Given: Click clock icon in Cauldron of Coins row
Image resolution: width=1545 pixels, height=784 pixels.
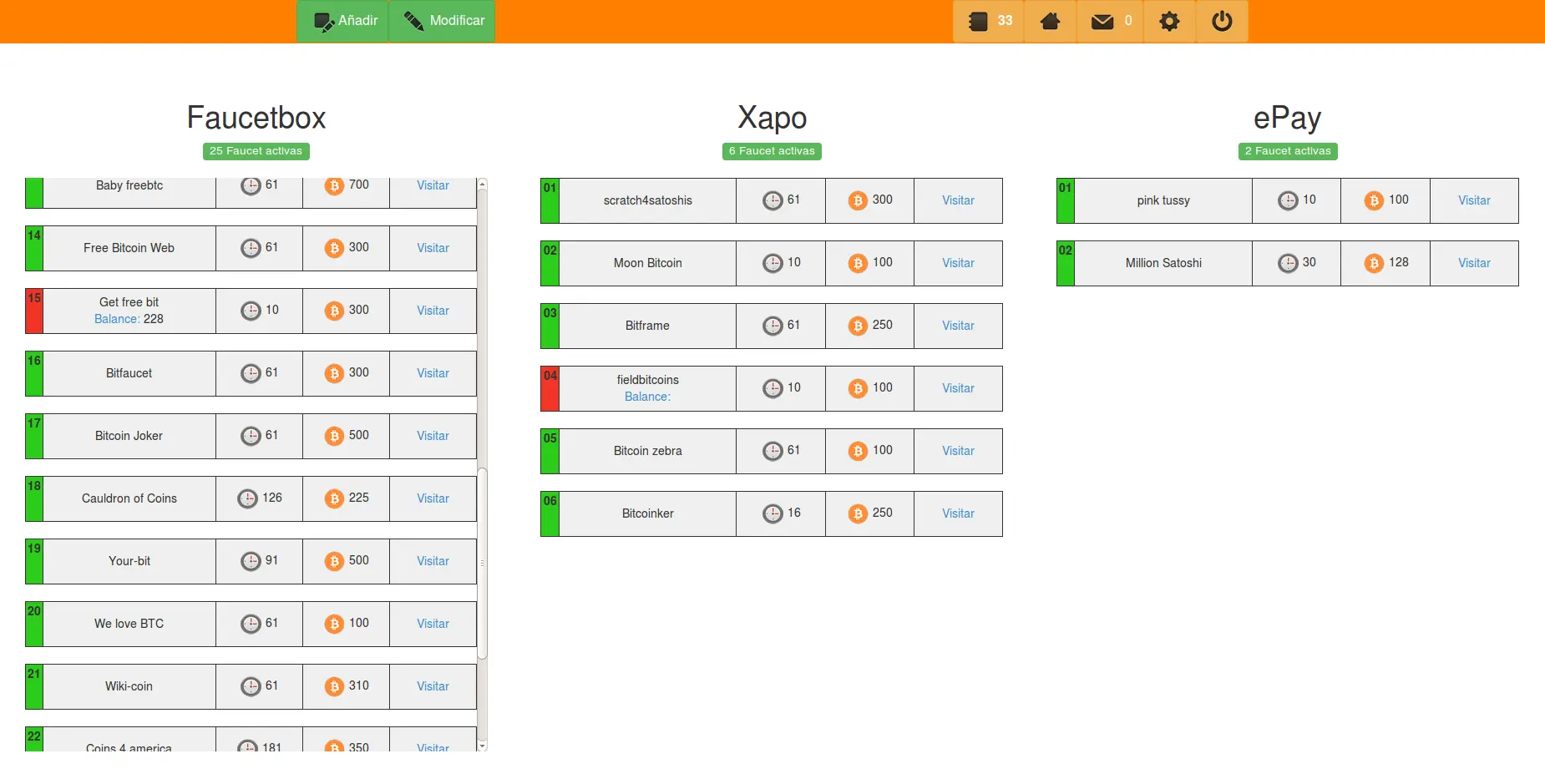Looking at the screenshot, I should click(247, 498).
